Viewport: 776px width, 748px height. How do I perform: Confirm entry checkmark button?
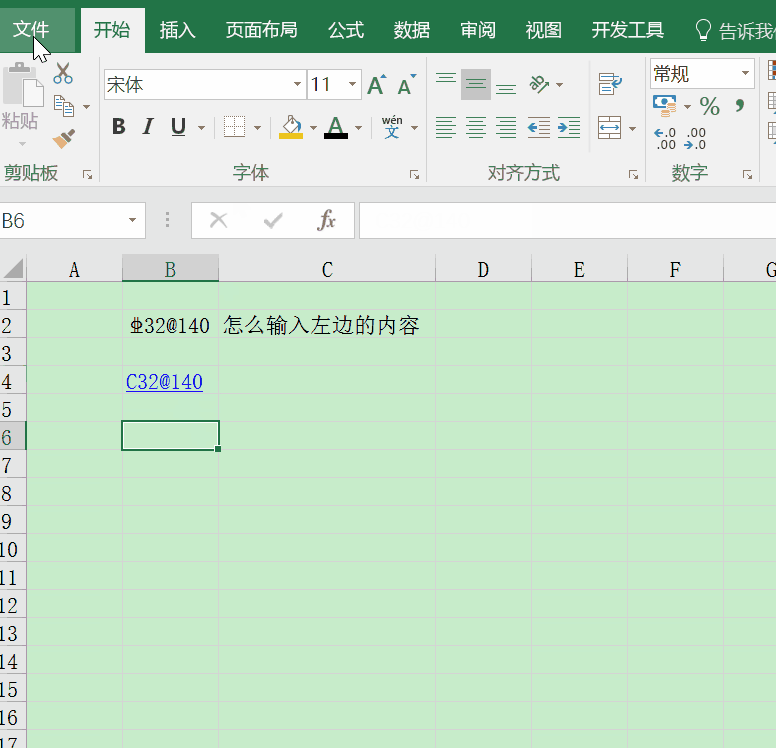coord(273,220)
